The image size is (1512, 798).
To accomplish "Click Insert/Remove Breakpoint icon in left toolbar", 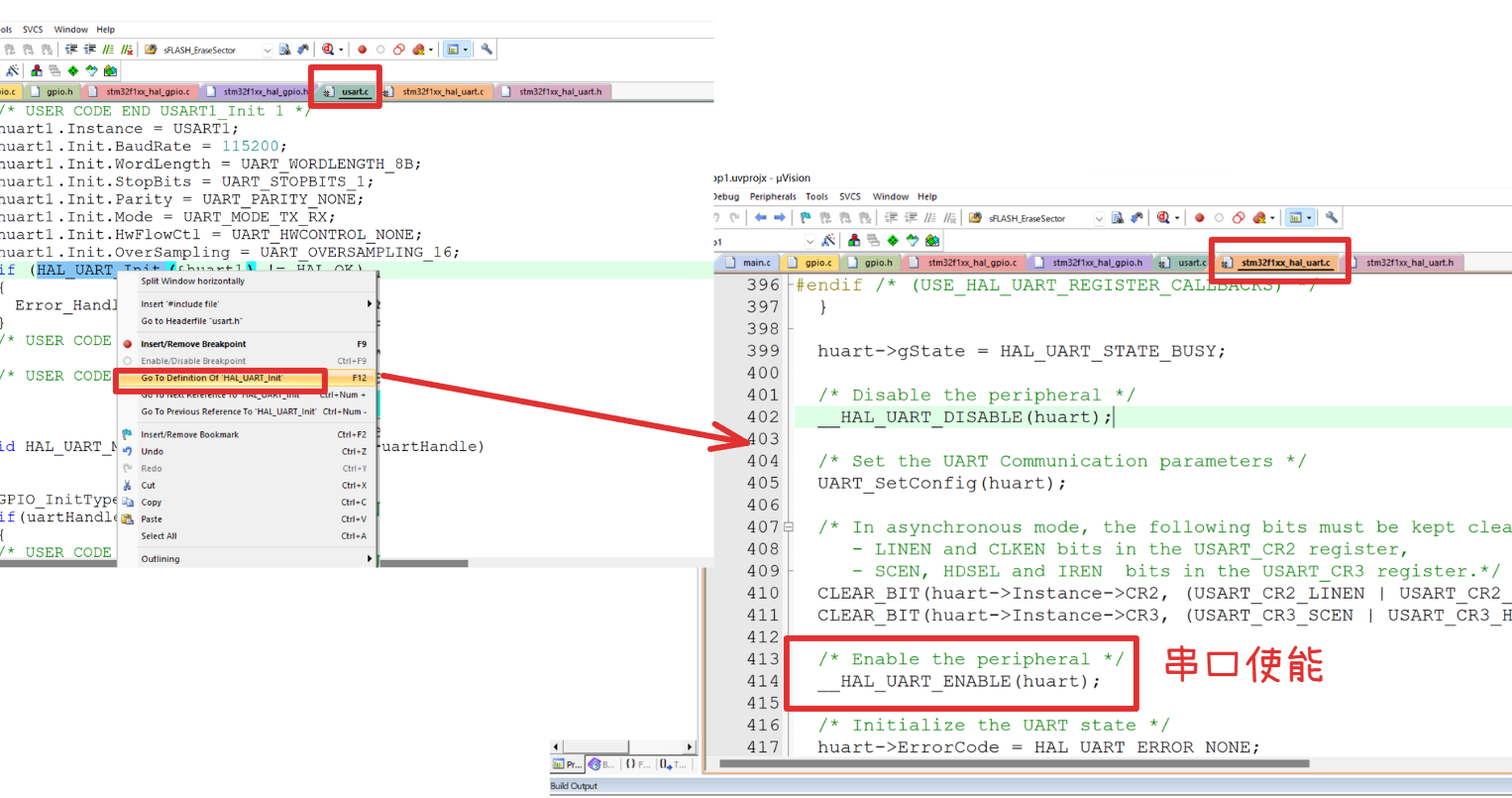I will pyautogui.click(x=363, y=50).
